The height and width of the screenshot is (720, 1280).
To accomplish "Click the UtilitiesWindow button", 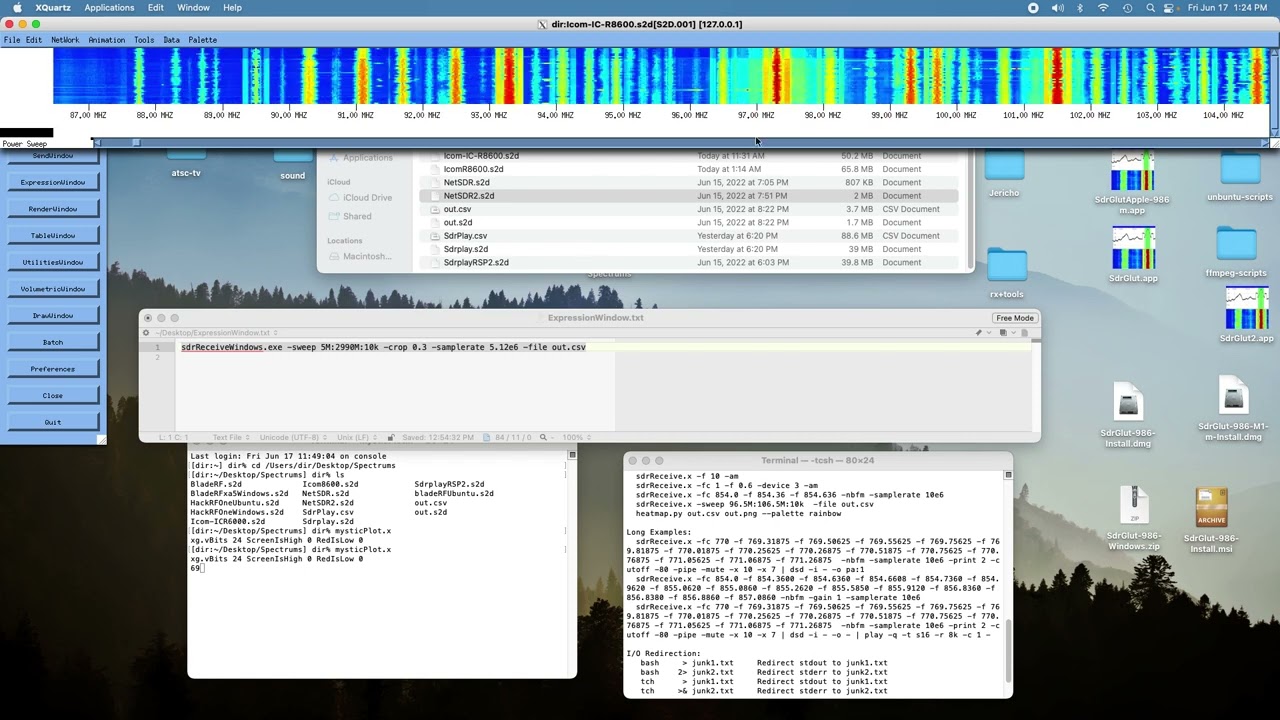I will click(53, 262).
